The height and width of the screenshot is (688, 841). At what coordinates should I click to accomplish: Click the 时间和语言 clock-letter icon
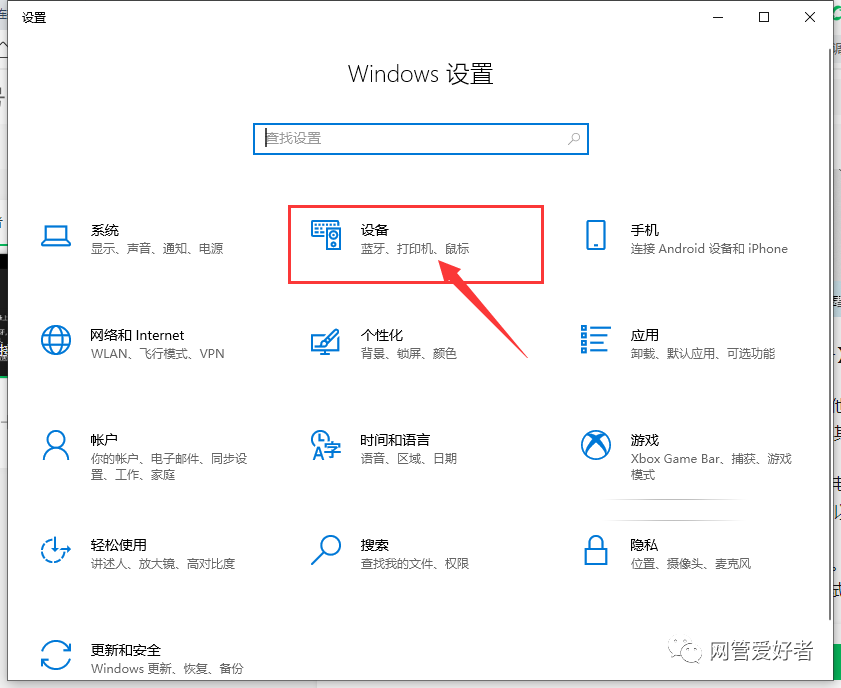click(326, 445)
